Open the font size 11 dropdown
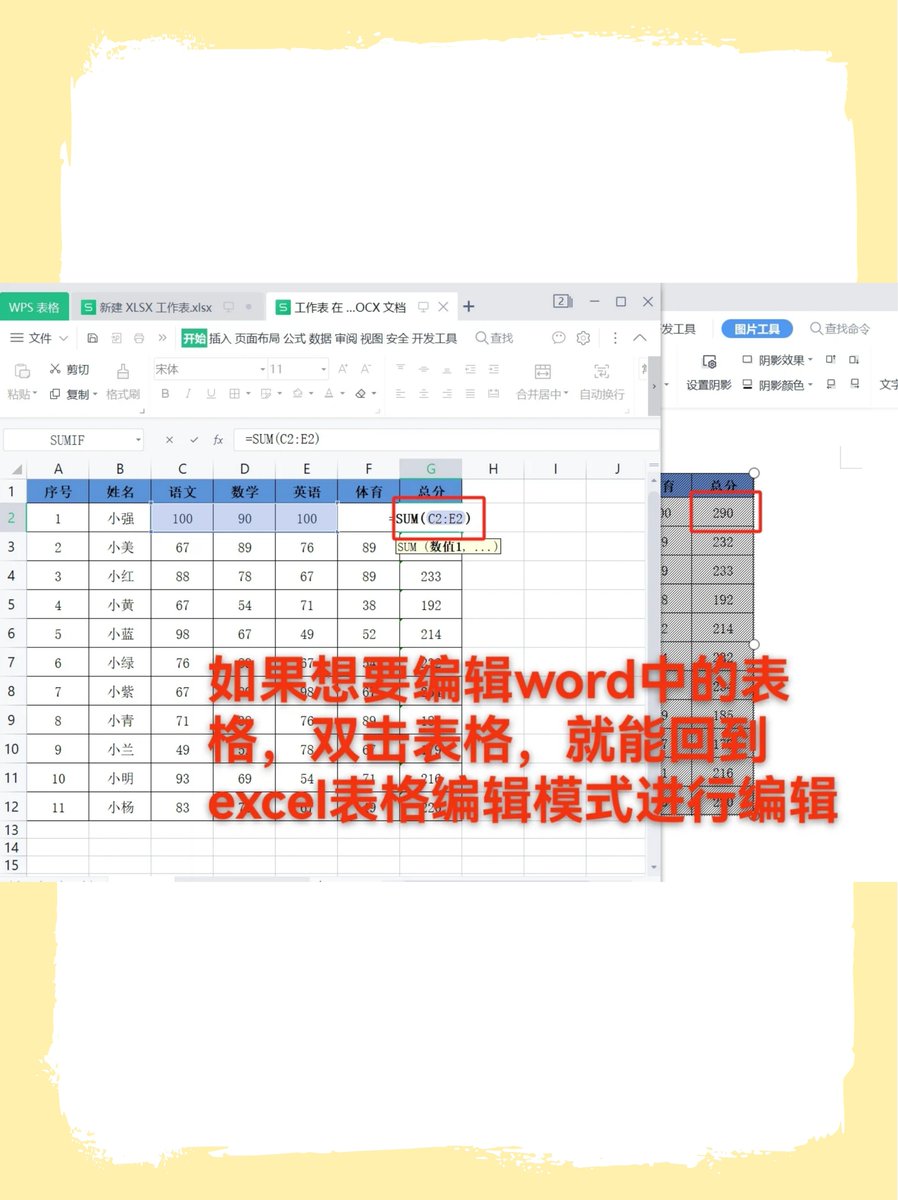 pos(323,369)
